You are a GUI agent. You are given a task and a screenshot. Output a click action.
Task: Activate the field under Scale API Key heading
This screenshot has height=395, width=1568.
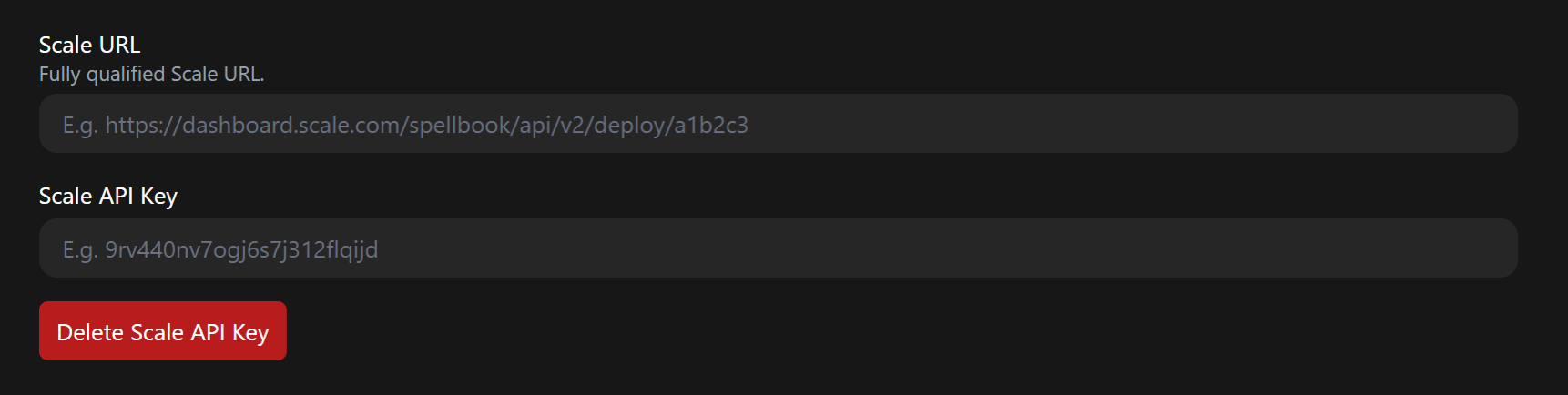pyautogui.click(x=778, y=248)
